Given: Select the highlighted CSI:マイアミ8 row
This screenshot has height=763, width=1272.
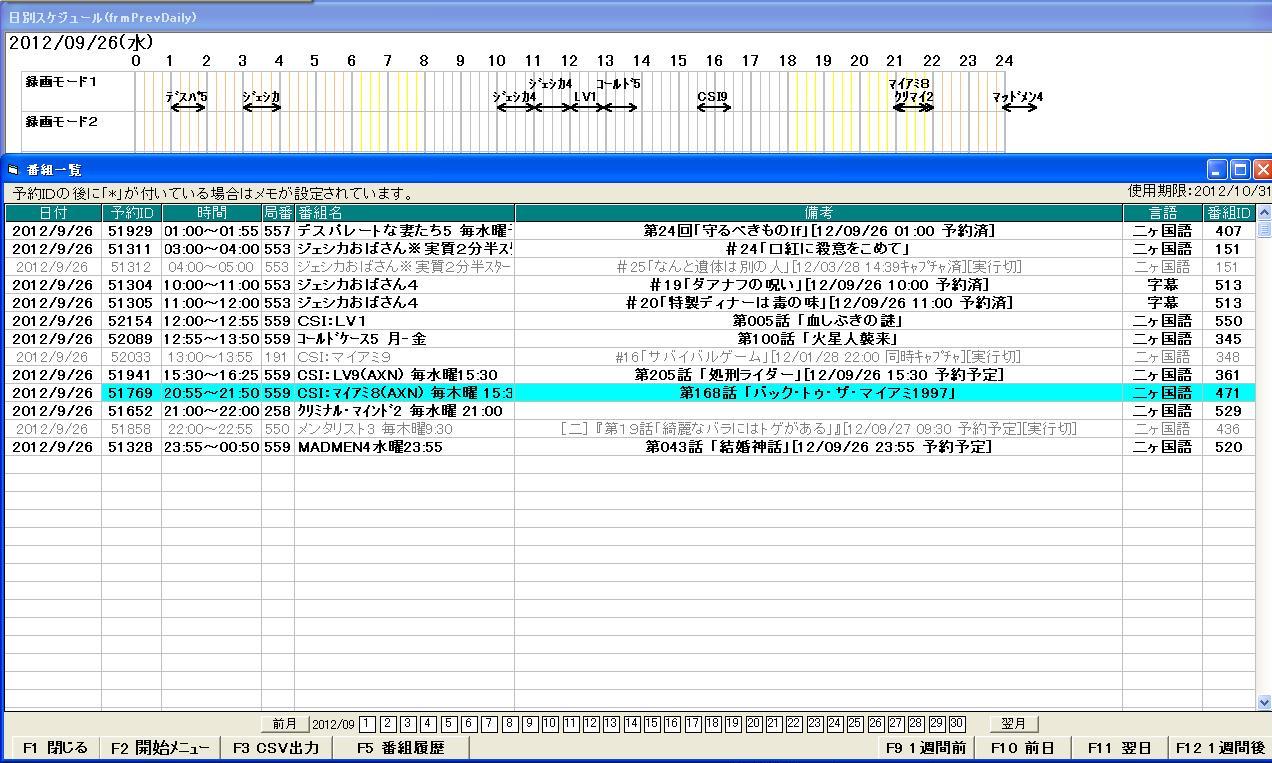Looking at the screenshot, I should coord(404,393).
